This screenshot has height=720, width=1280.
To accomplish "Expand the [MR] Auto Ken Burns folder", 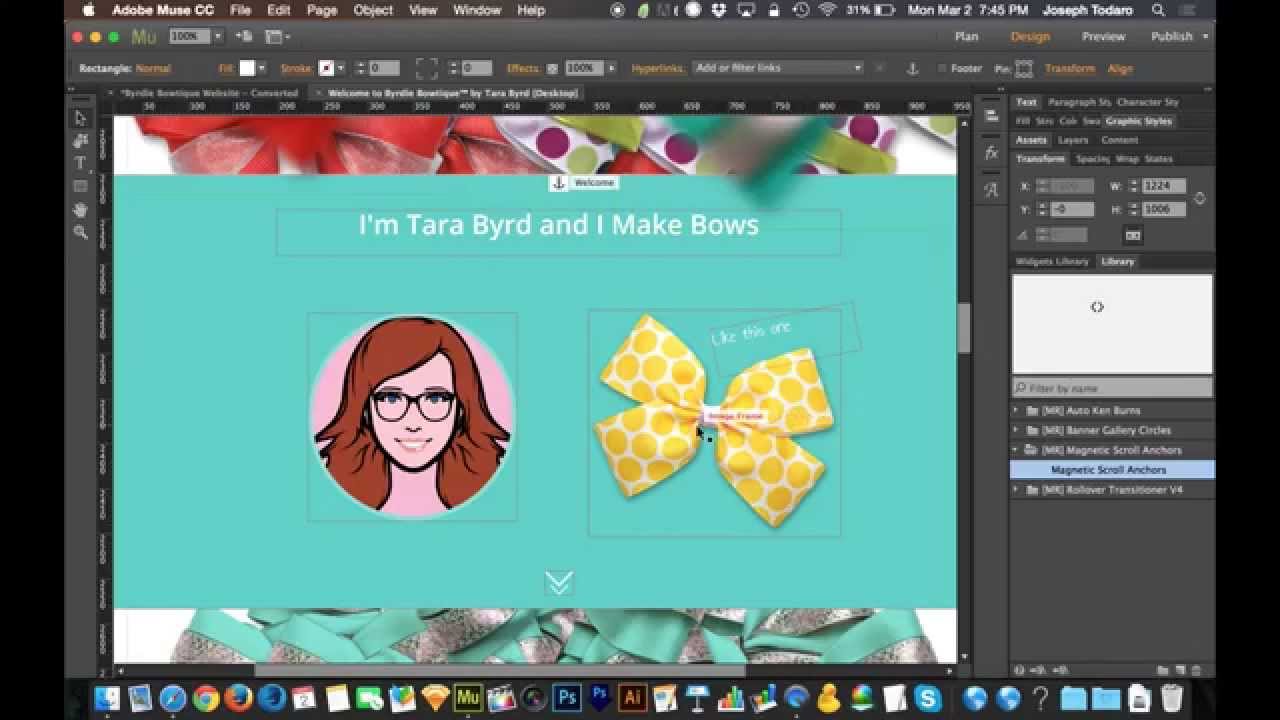I will point(1016,410).
